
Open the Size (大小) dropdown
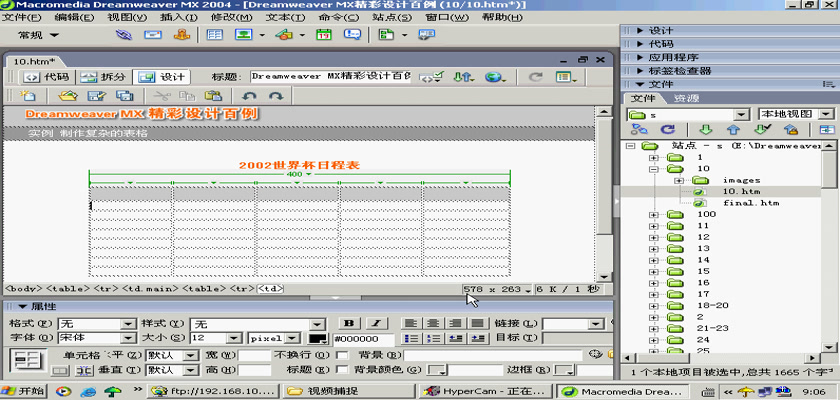(x=234, y=338)
